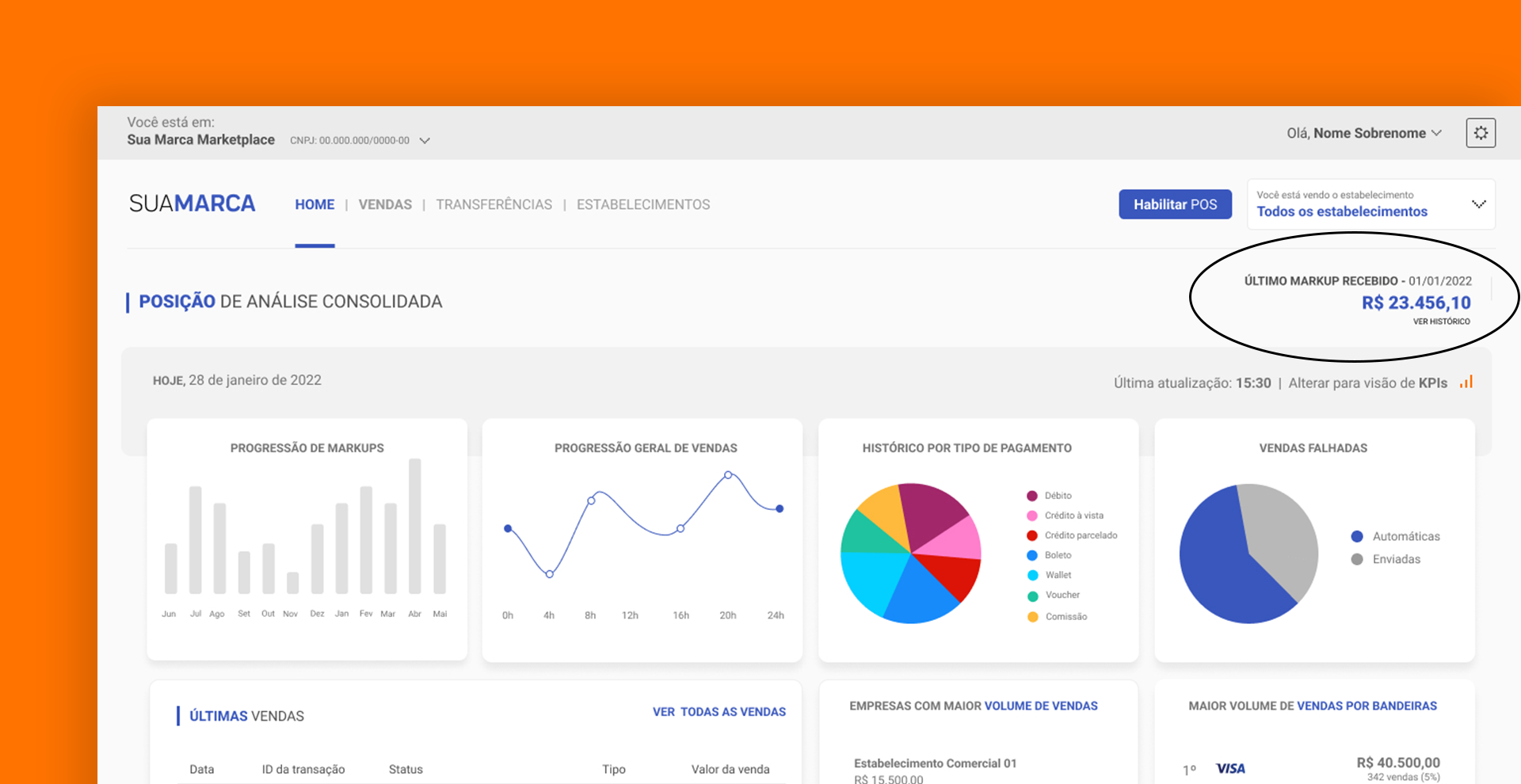Viewport: 1521px width, 784px height.
Task: Open the VENDAS tab
Action: [x=385, y=204]
